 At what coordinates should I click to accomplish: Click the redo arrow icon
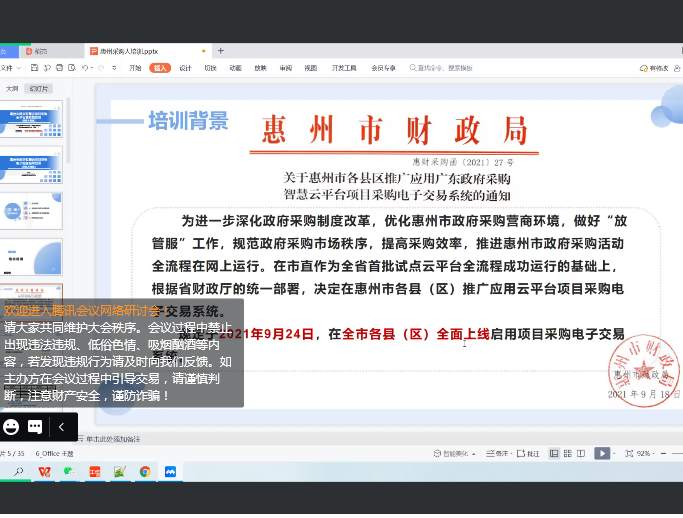click(101, 68)
